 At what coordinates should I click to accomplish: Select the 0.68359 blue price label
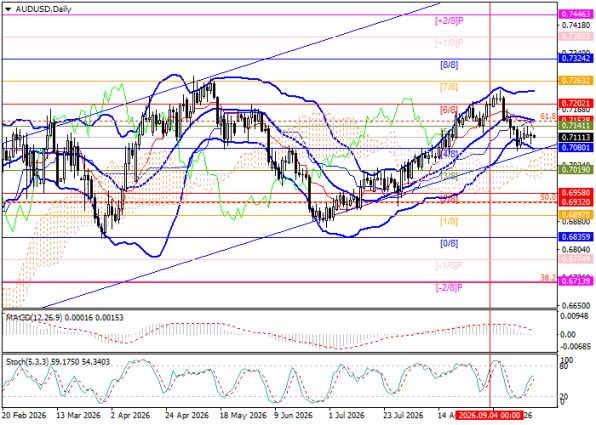click(x=575, y=237)
